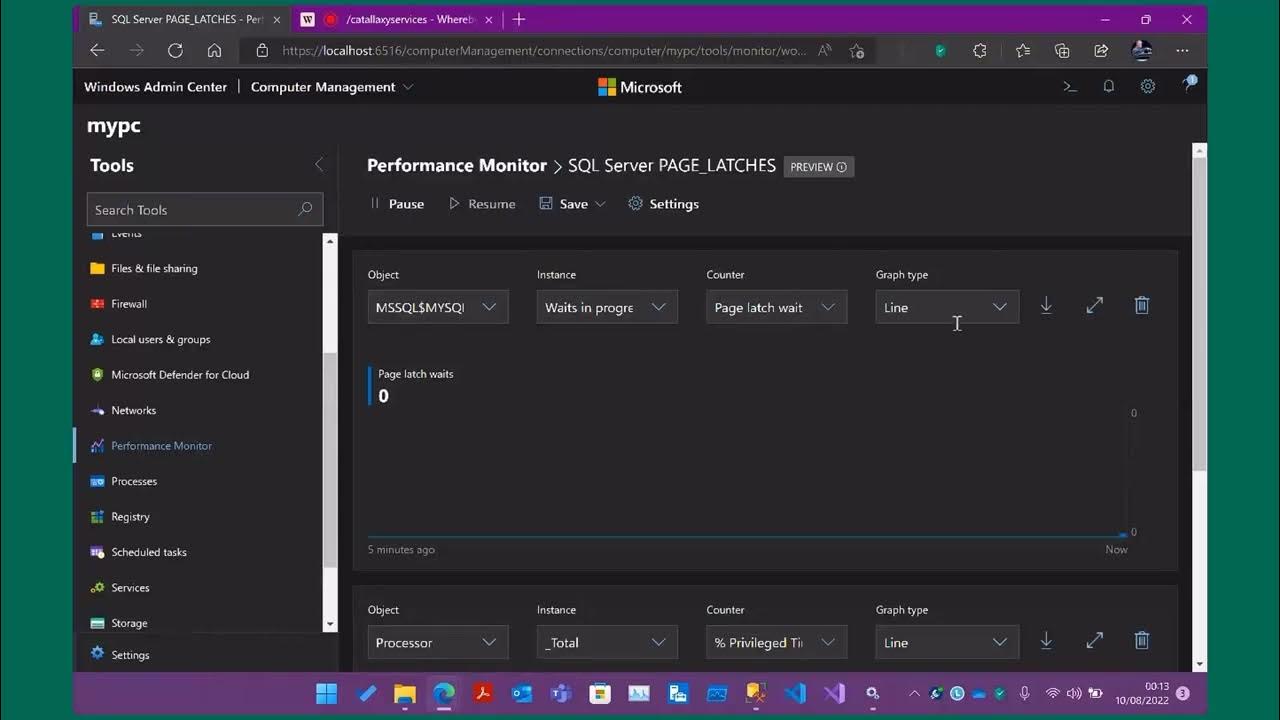The height and width of the screenshot is (720, 1280).
Task: Click the browser Share icon
Action: pyautogui.click(x=1101, y=50)
